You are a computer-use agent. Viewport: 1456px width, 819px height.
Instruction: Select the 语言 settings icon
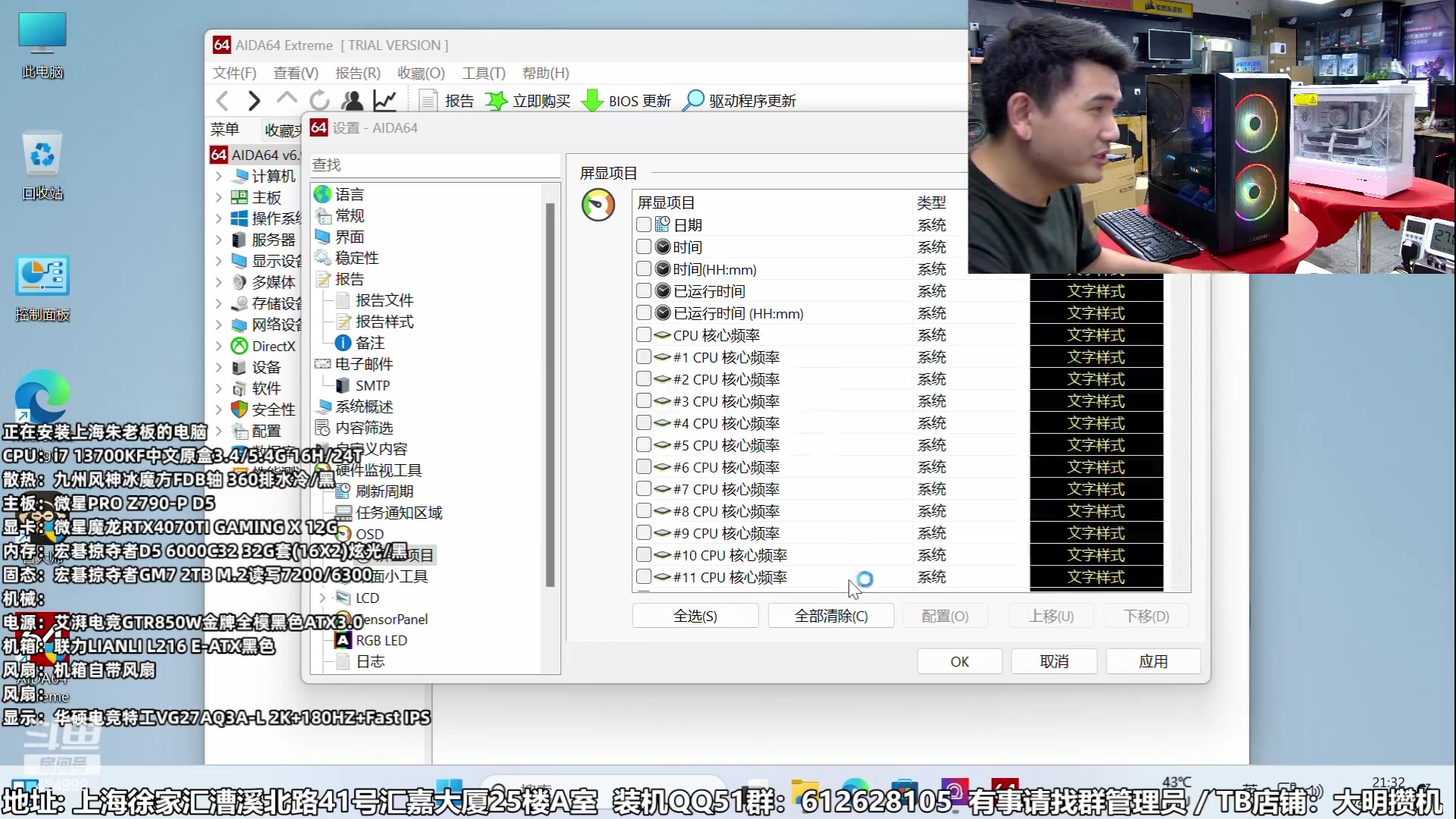(x=322, y=194)
